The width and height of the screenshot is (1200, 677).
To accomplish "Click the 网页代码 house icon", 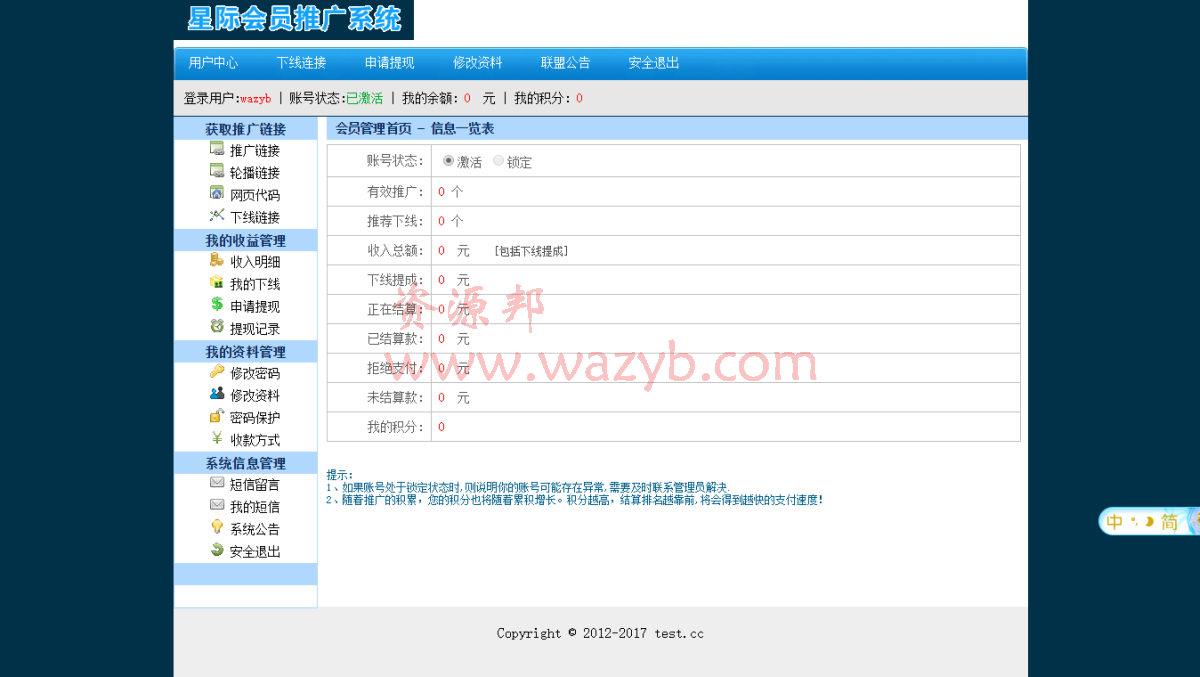I will (x=217, y=193).
